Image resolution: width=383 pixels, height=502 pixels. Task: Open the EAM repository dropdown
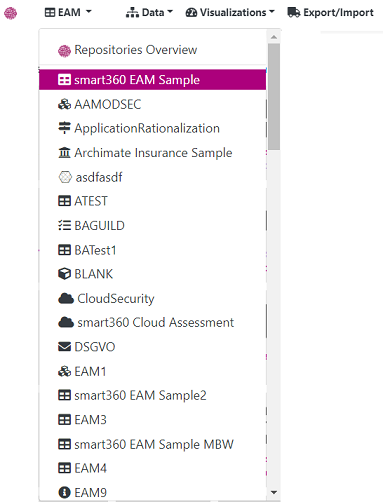click(68, 13)
